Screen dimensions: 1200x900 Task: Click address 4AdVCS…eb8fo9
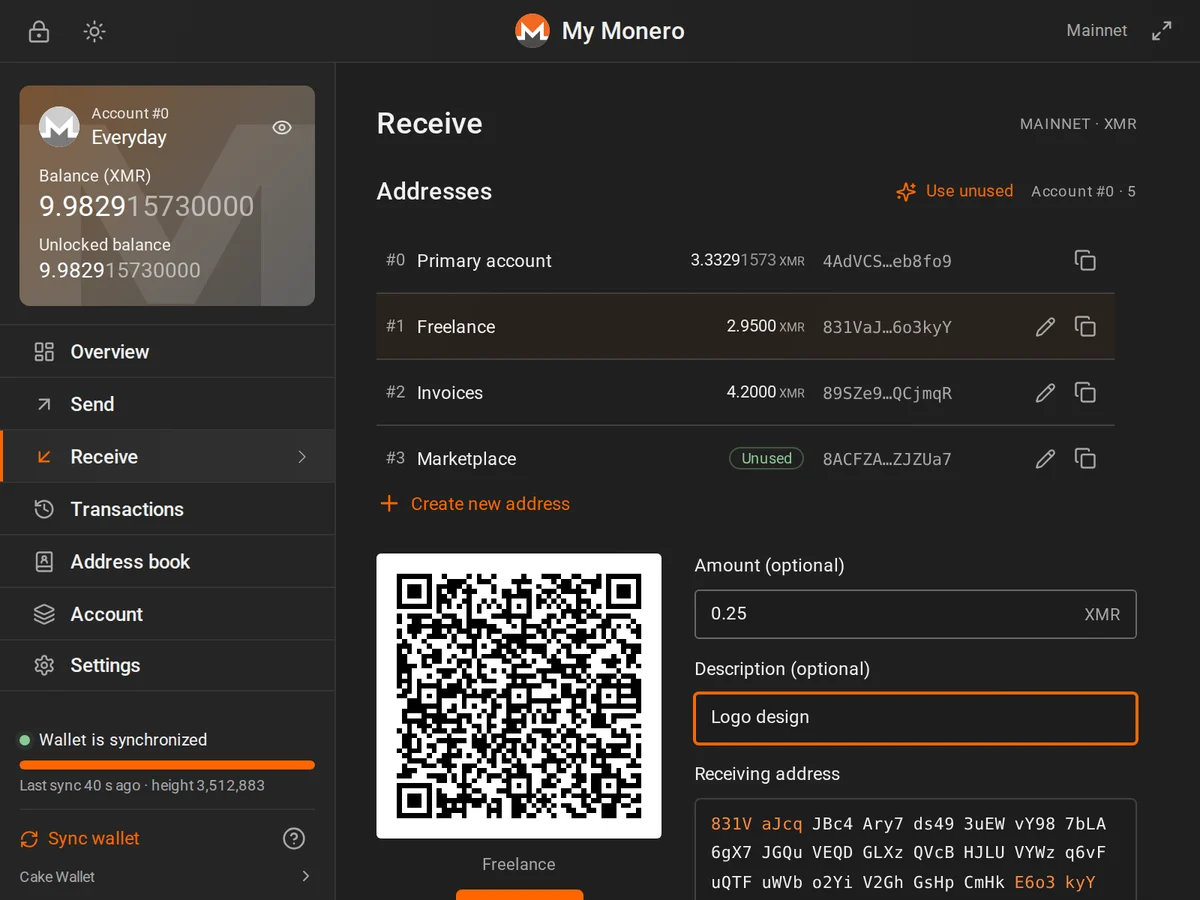point(887,261)
